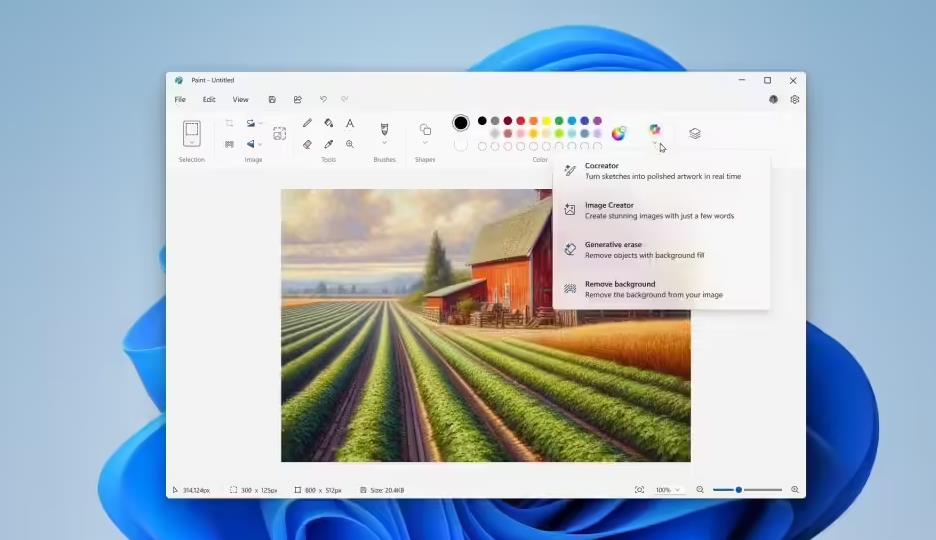Choose Remove background from the menu

[x=661, y=289]
